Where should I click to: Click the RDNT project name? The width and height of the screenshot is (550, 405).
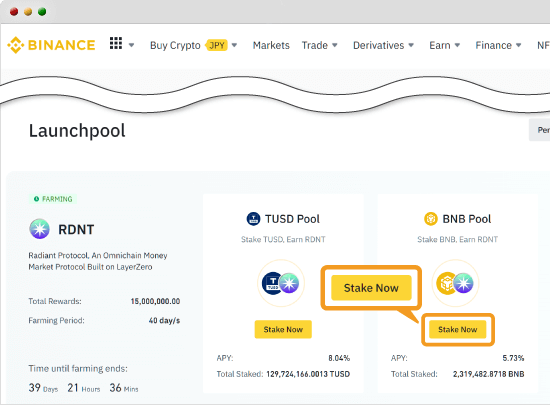(x=76, y=230)
